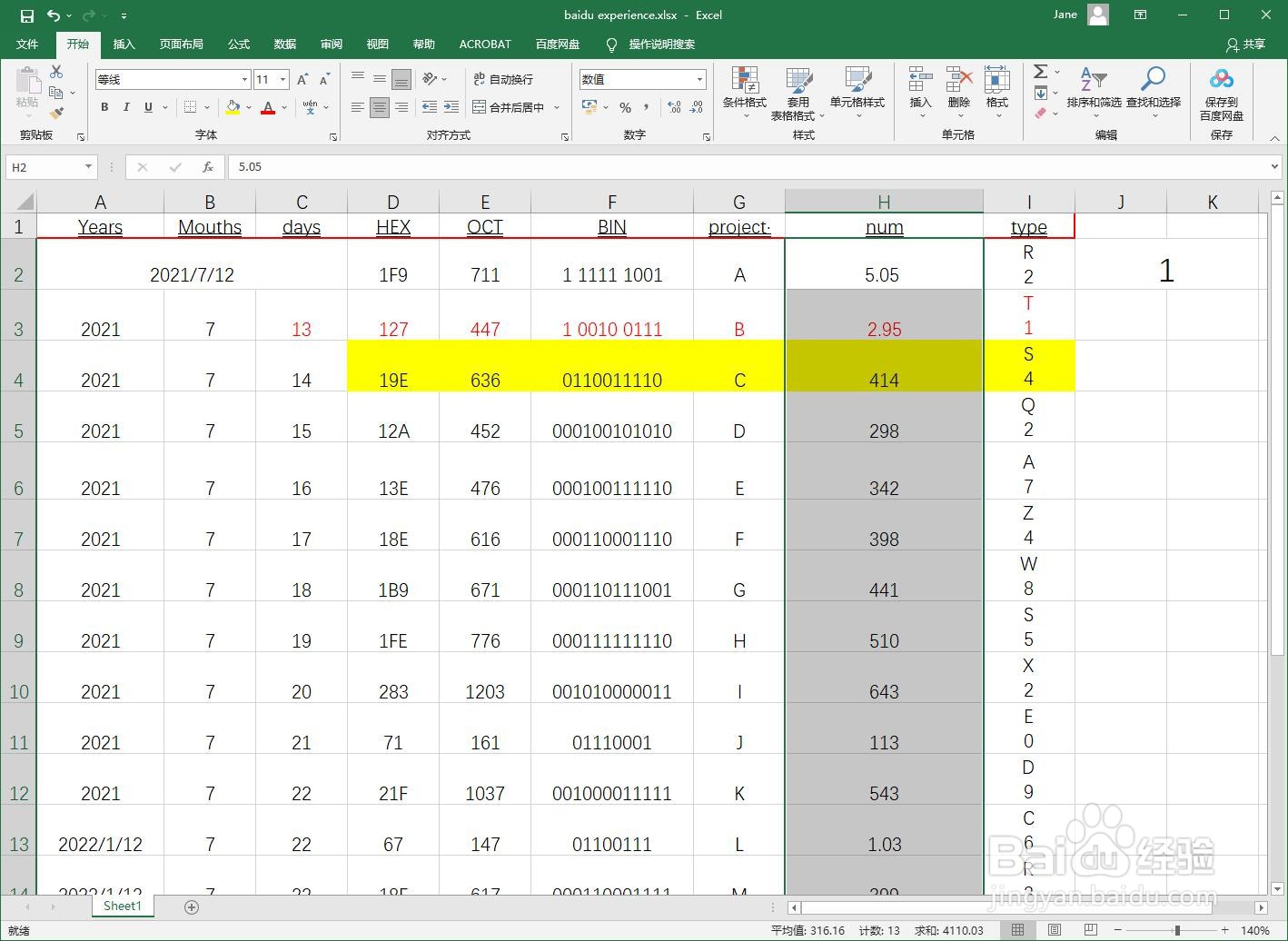Screen dimensions: 1288x941
Task: Click increase indent icon
Action: [x=451, y=107]
